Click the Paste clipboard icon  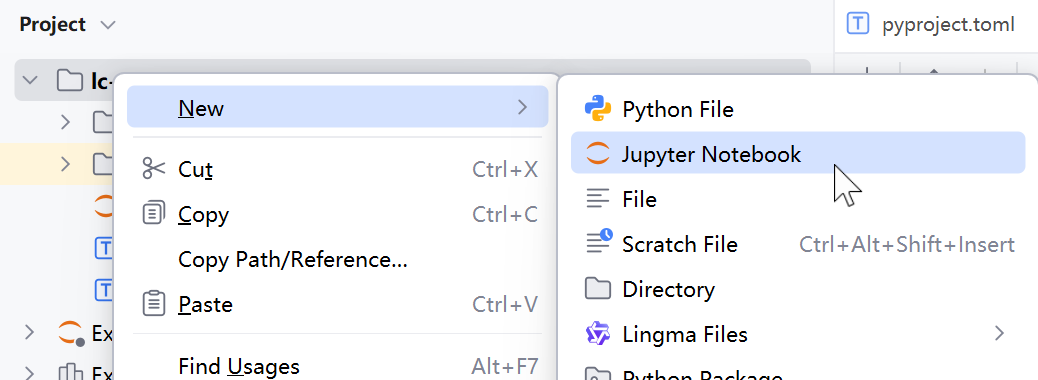(154, 305)
